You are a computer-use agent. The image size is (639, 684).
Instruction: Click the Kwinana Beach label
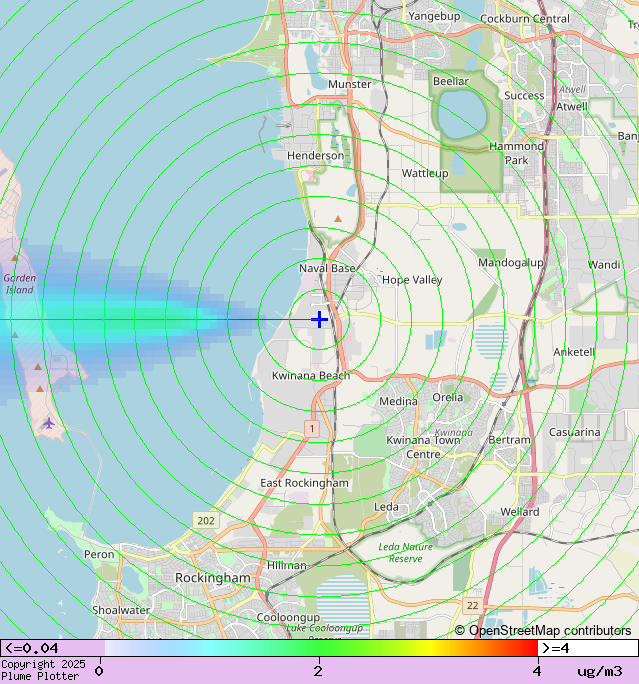click(311, 376)
